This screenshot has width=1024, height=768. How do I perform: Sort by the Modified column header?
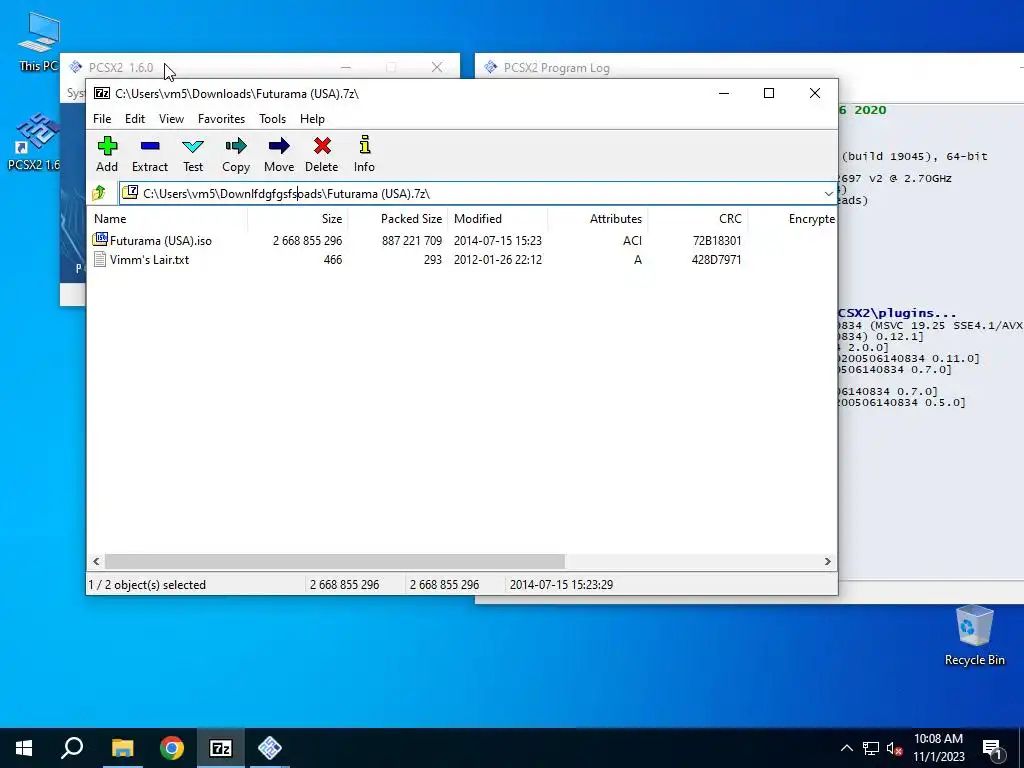click(x=498, y=219)
